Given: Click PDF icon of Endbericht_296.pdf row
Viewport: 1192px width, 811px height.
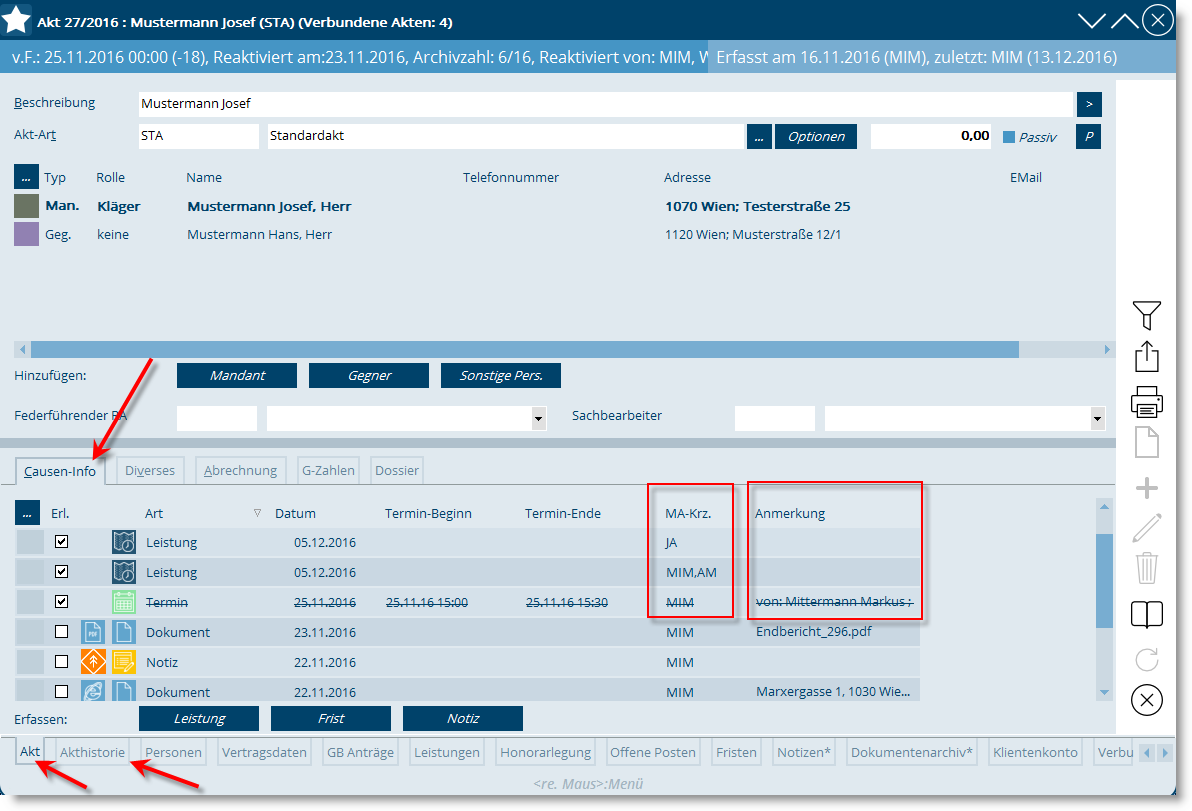Looking at the screenshot, I should click(x=93, y=632).
